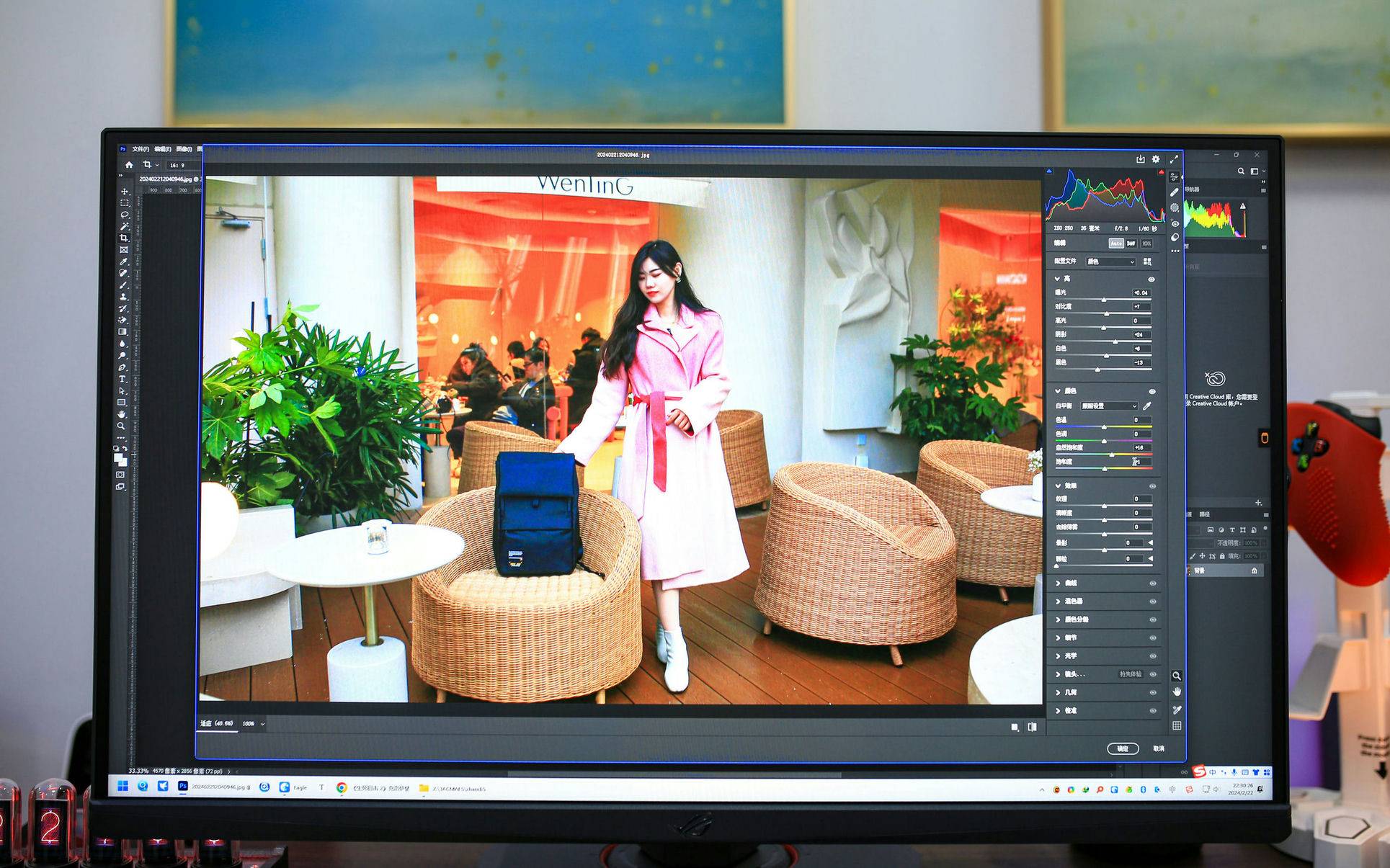
Task: Toggle visibility of the 曲线 panel edits
Action: tap(1153, 583)
